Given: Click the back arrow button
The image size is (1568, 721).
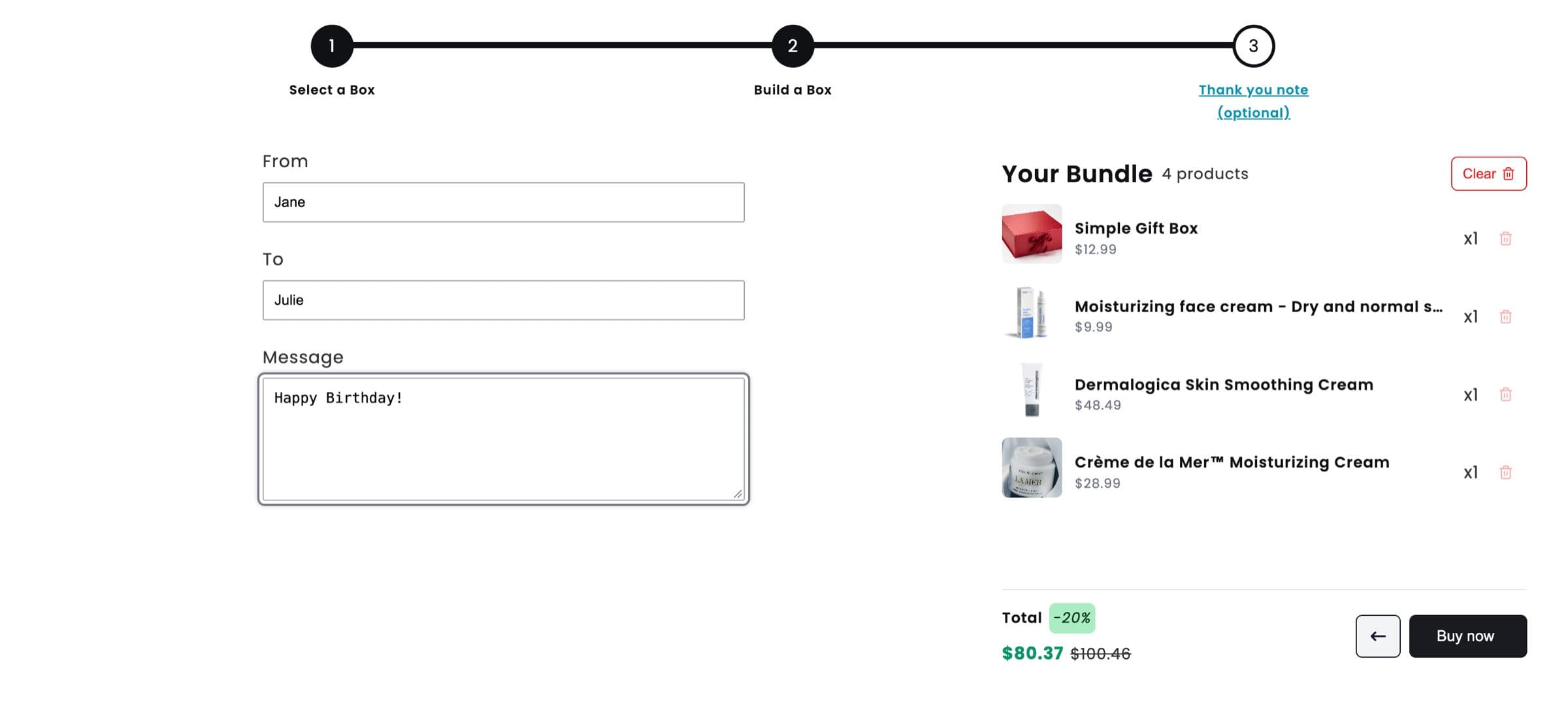Looking at the screenshot, I should pos(1377,636).
